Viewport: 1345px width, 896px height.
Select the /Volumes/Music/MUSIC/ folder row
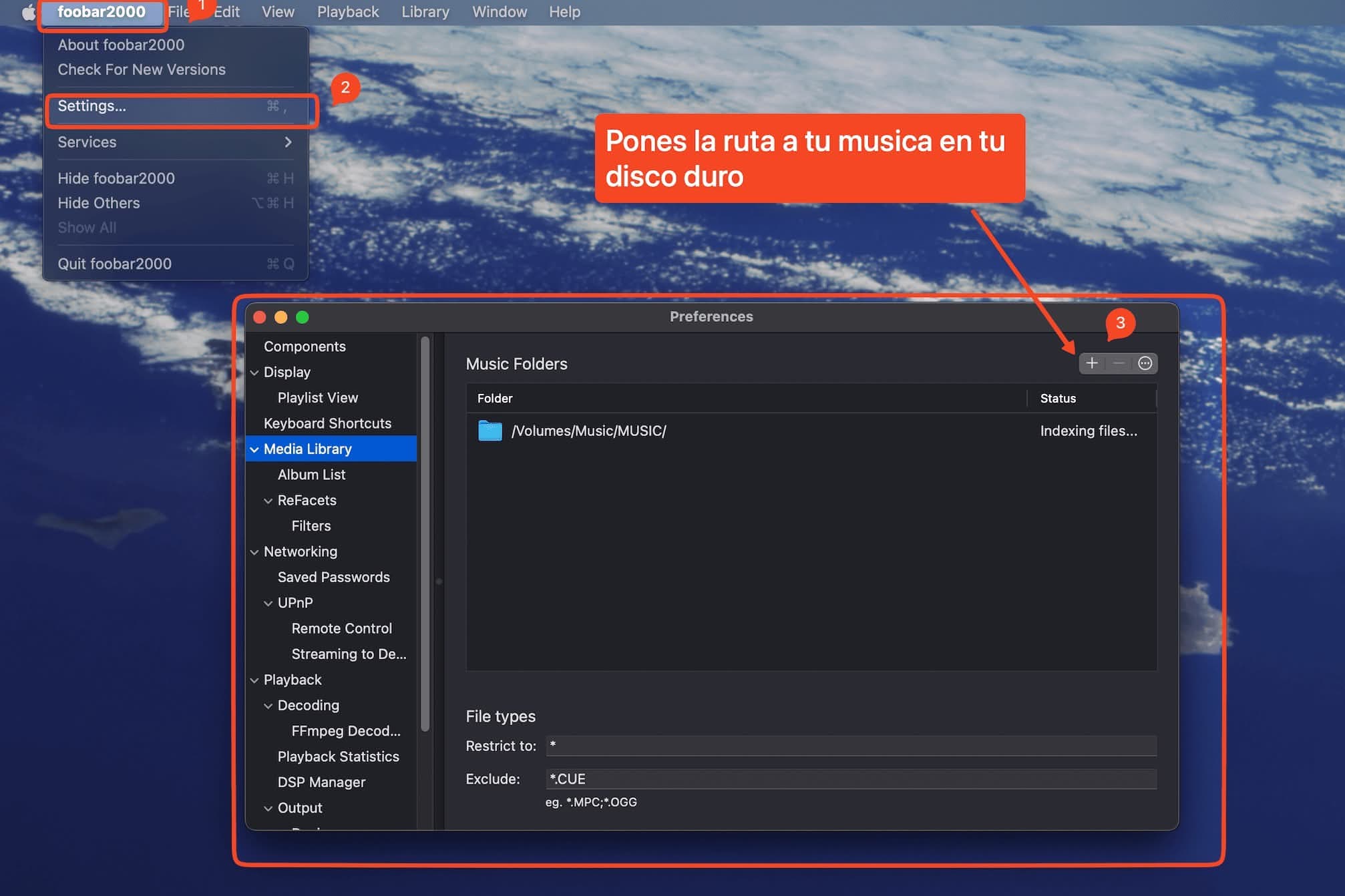pos(811,431)
